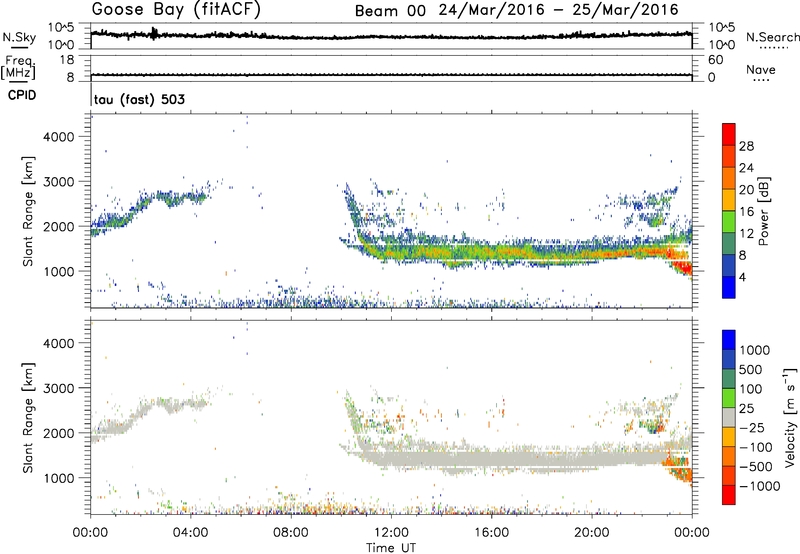This screenshot has width=800, height=554.
Task: Click the "N.Search" legend label
Action: tap(772, 37)
